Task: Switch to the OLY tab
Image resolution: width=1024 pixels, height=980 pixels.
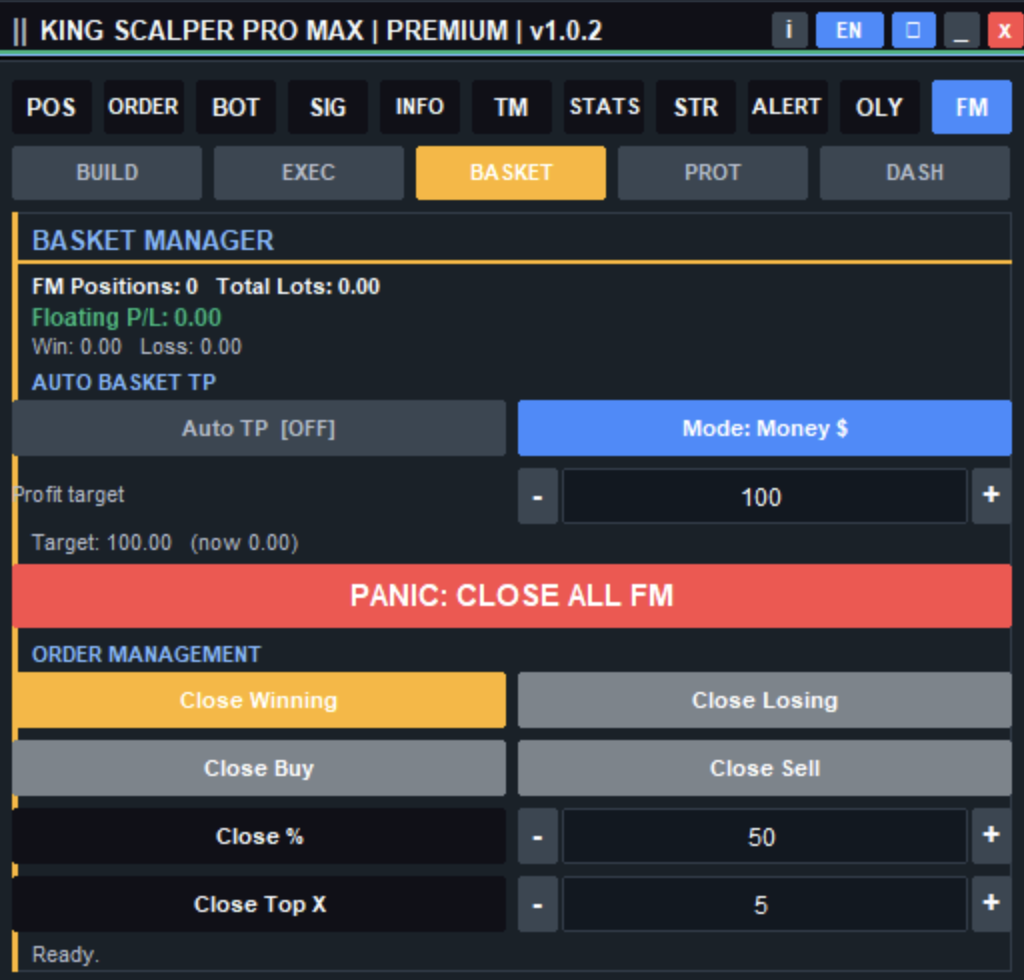Action: pos(880,107)
